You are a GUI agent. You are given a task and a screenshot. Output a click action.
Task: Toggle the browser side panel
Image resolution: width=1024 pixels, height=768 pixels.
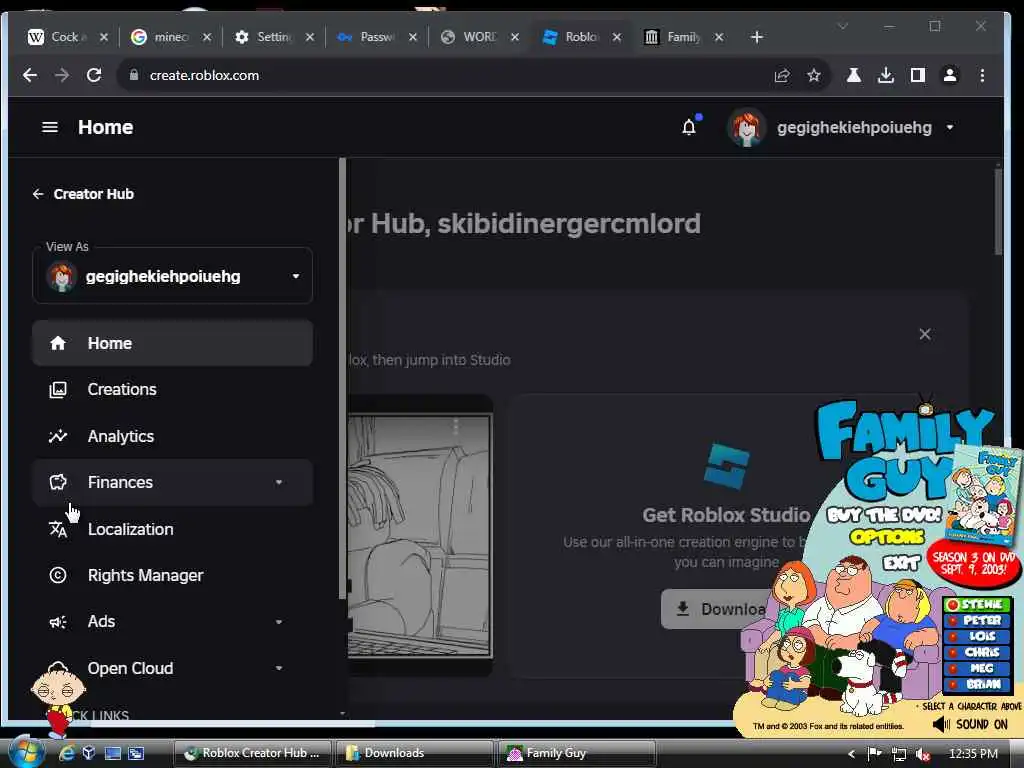[918, 75]
